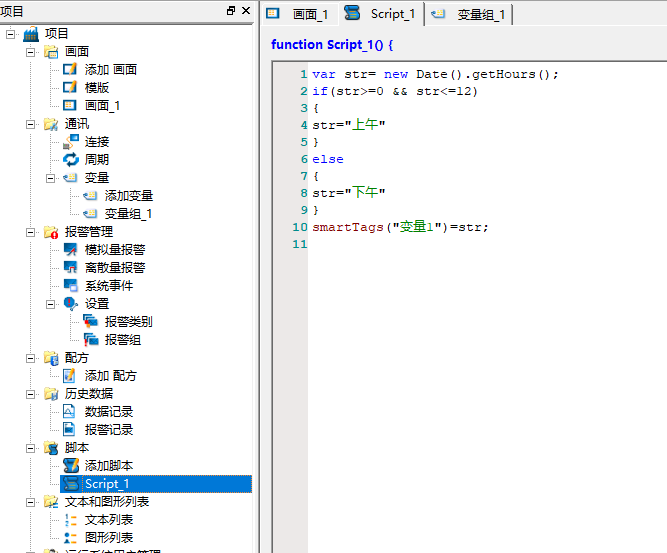Select 变量组_1 label in the tree
The image size is (667, 553).
[x=128, y=214]
